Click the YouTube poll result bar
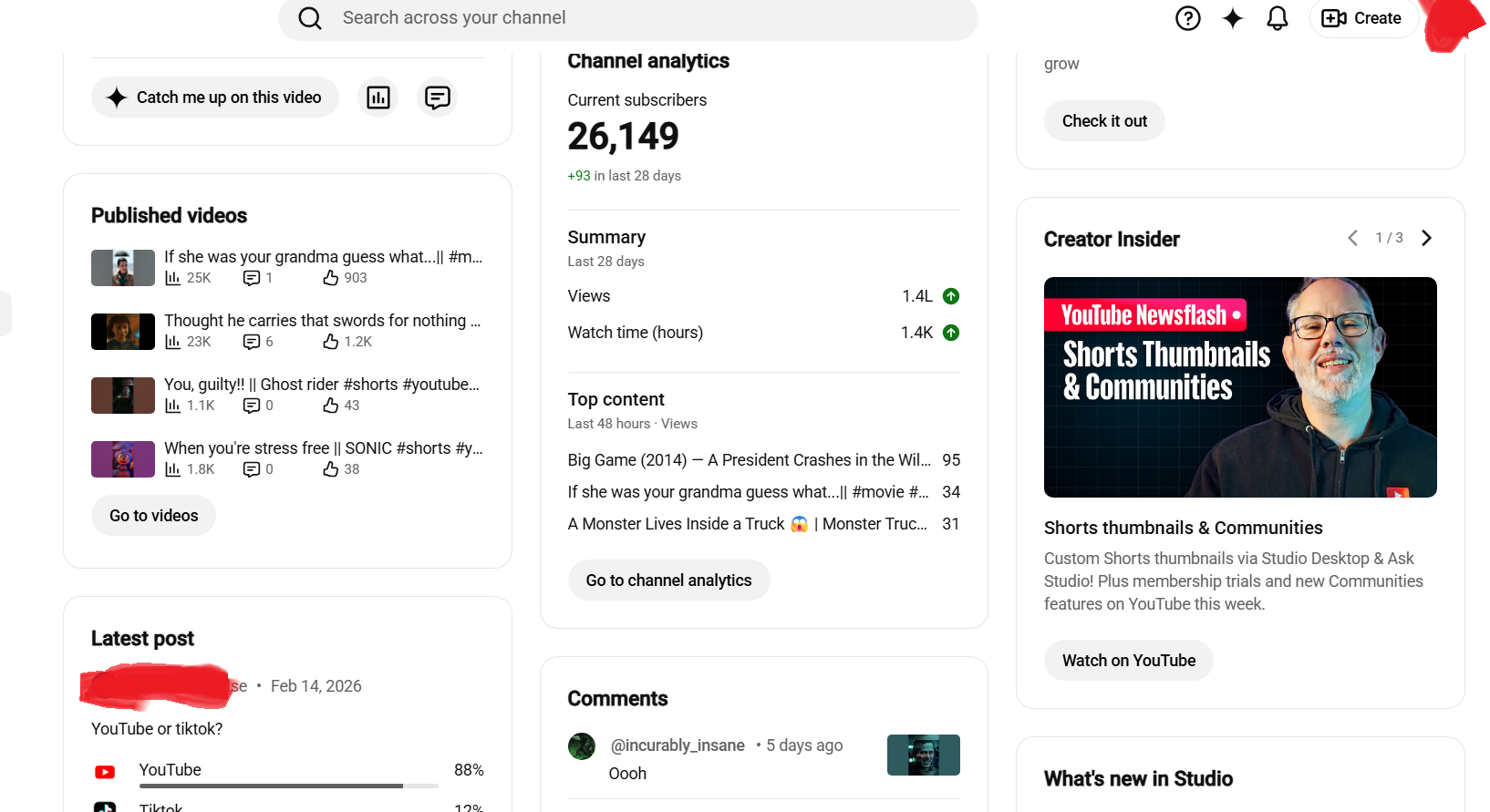1490x812 pixels. pyautogui.click(x=289, y=786)
